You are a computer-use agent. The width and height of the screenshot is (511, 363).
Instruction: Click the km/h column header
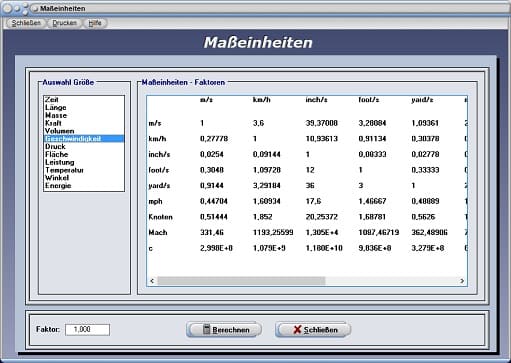click(x=262, y=100)
